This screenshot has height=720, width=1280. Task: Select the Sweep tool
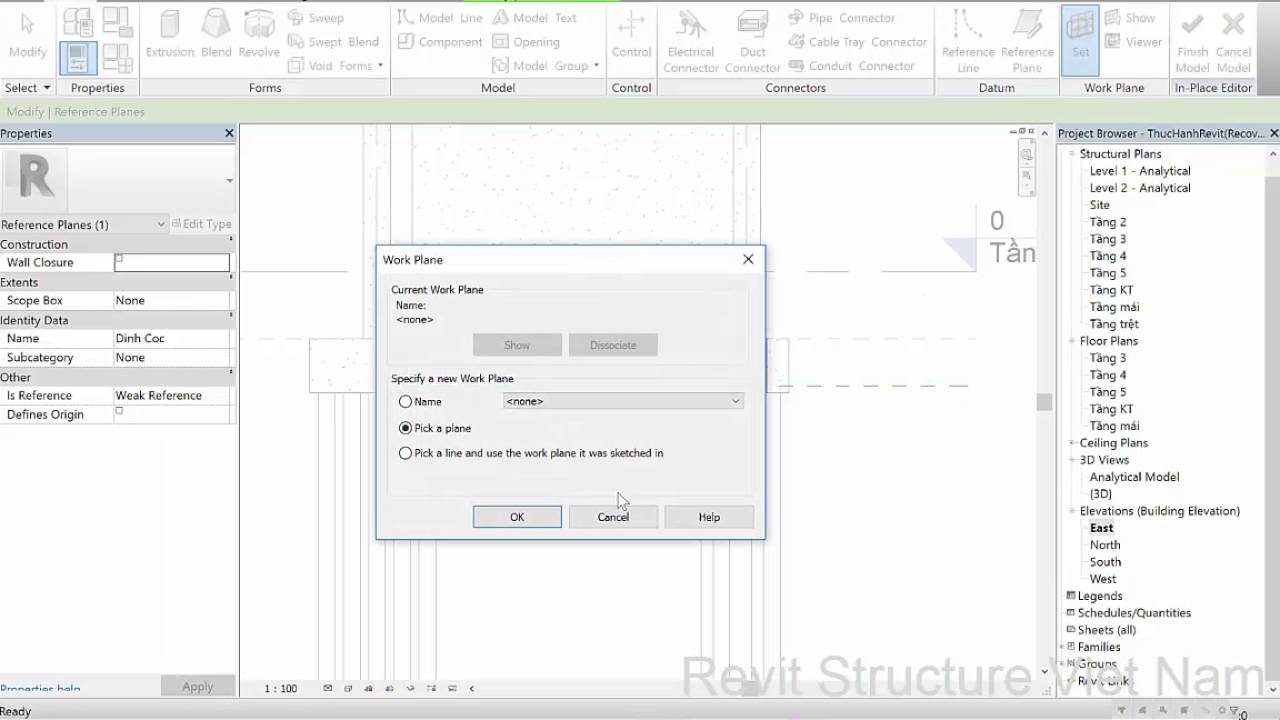(316, 18)
